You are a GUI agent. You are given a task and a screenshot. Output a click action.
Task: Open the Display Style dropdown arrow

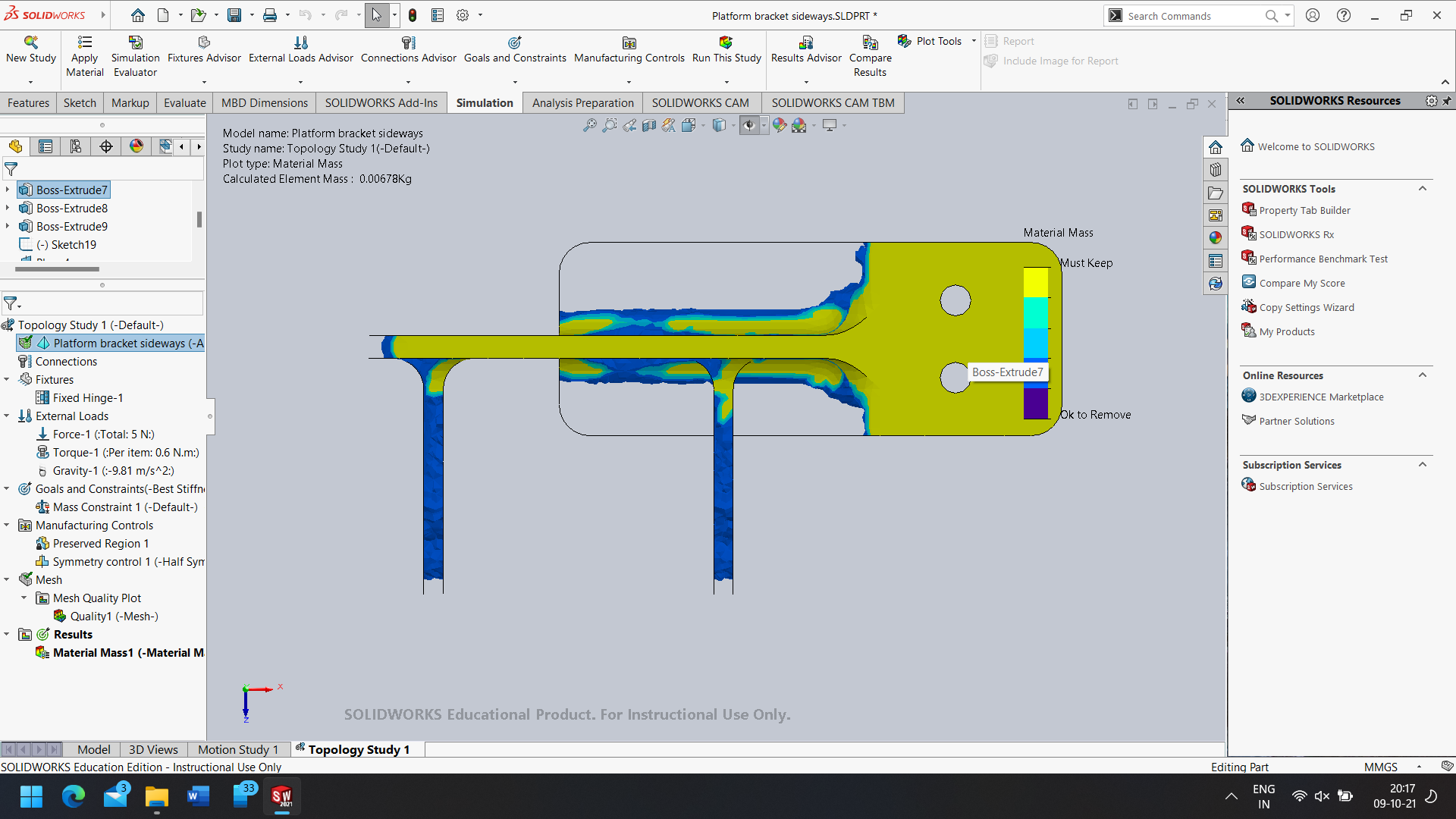[733, 125]
